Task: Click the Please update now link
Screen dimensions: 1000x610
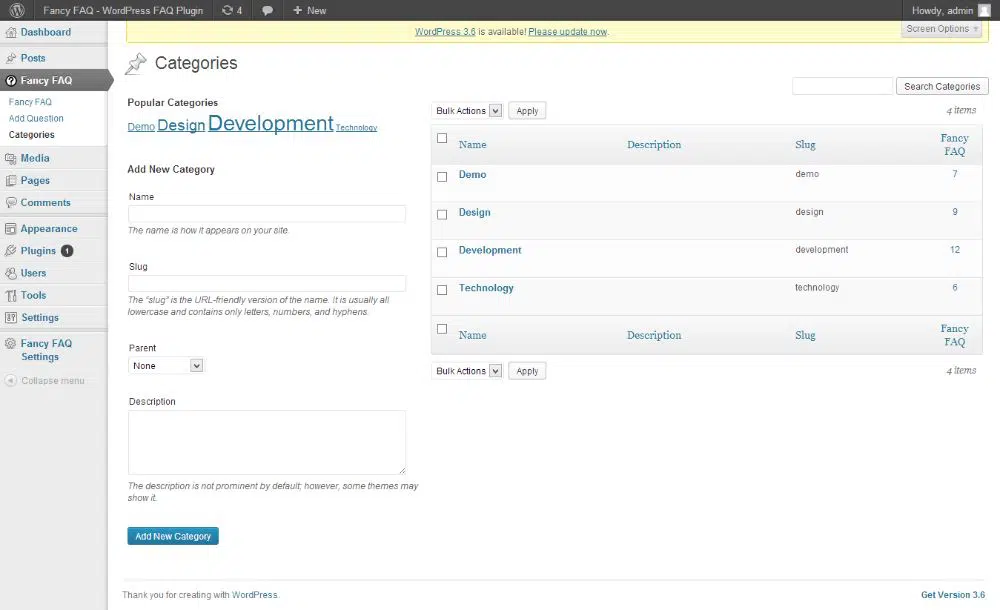Action: (567, 32)
